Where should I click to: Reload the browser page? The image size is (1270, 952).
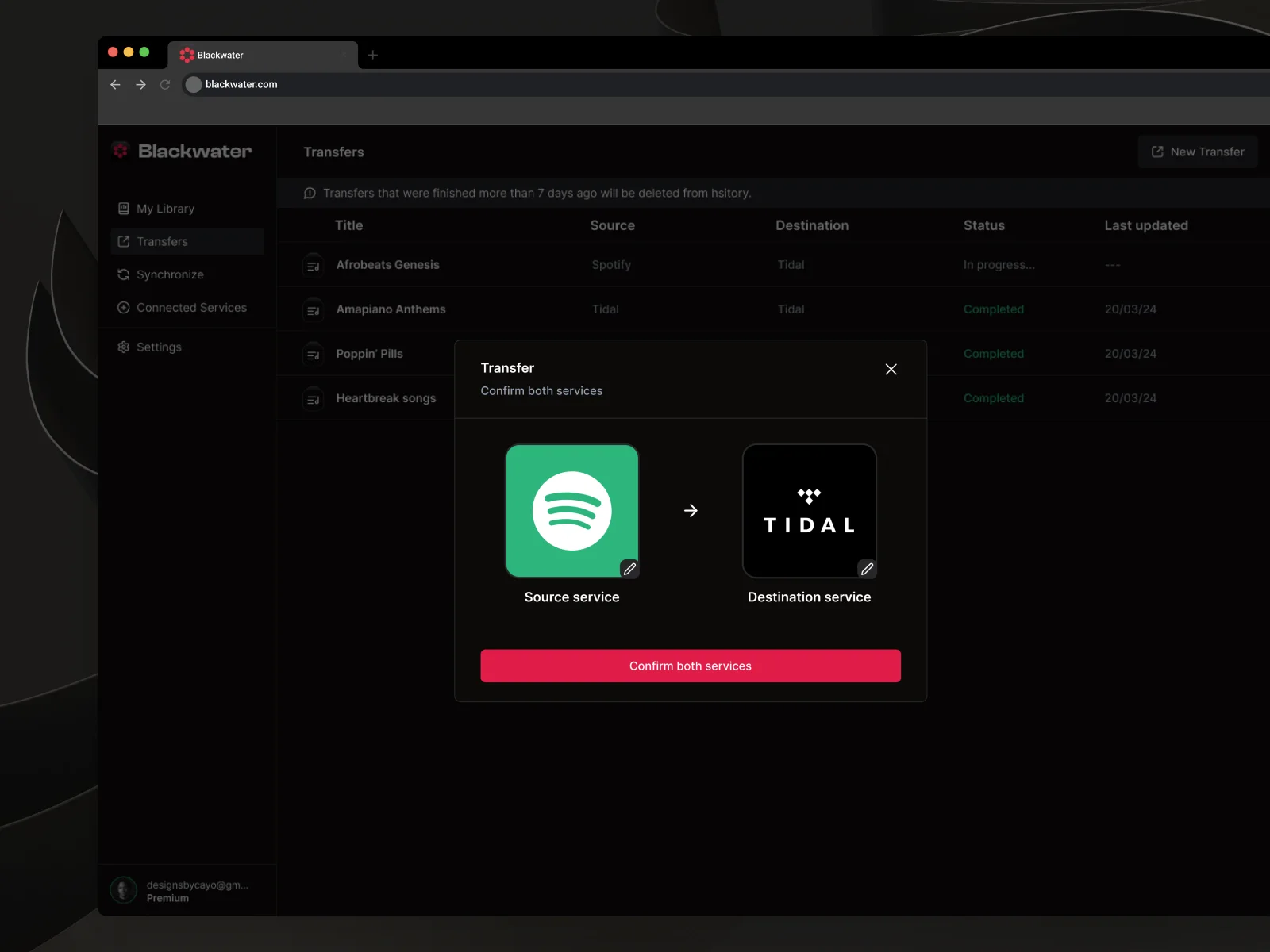[x=165, y=84]
